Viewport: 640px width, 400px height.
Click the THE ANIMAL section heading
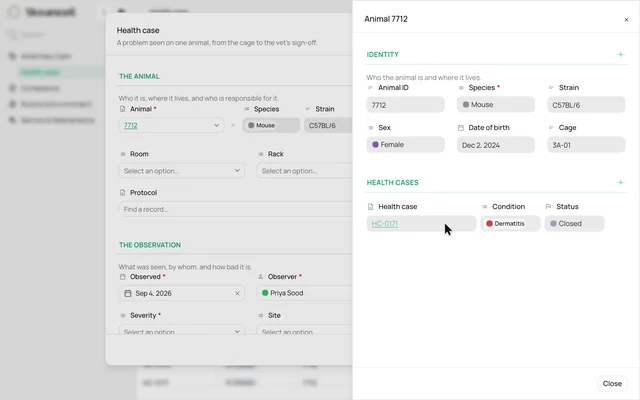pyautogui.click(x=139, y=76)
